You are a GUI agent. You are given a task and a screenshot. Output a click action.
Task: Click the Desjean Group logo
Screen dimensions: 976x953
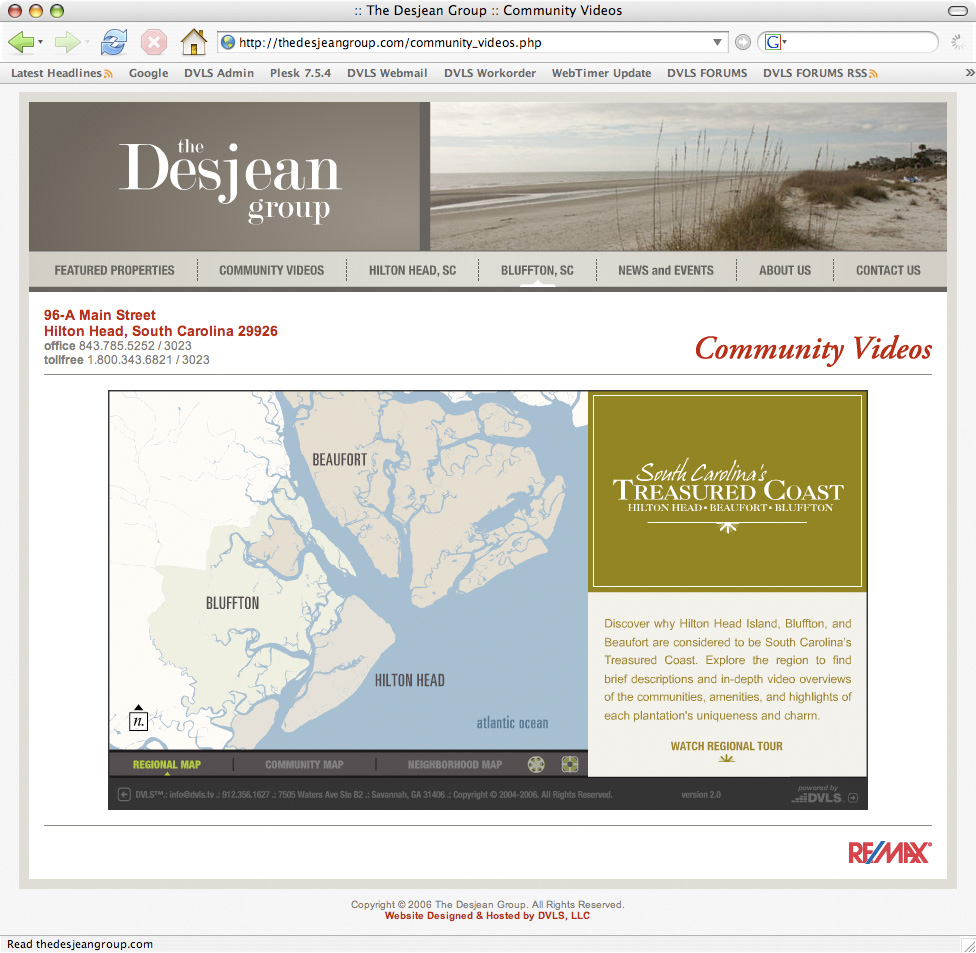[x=230, y=181]
